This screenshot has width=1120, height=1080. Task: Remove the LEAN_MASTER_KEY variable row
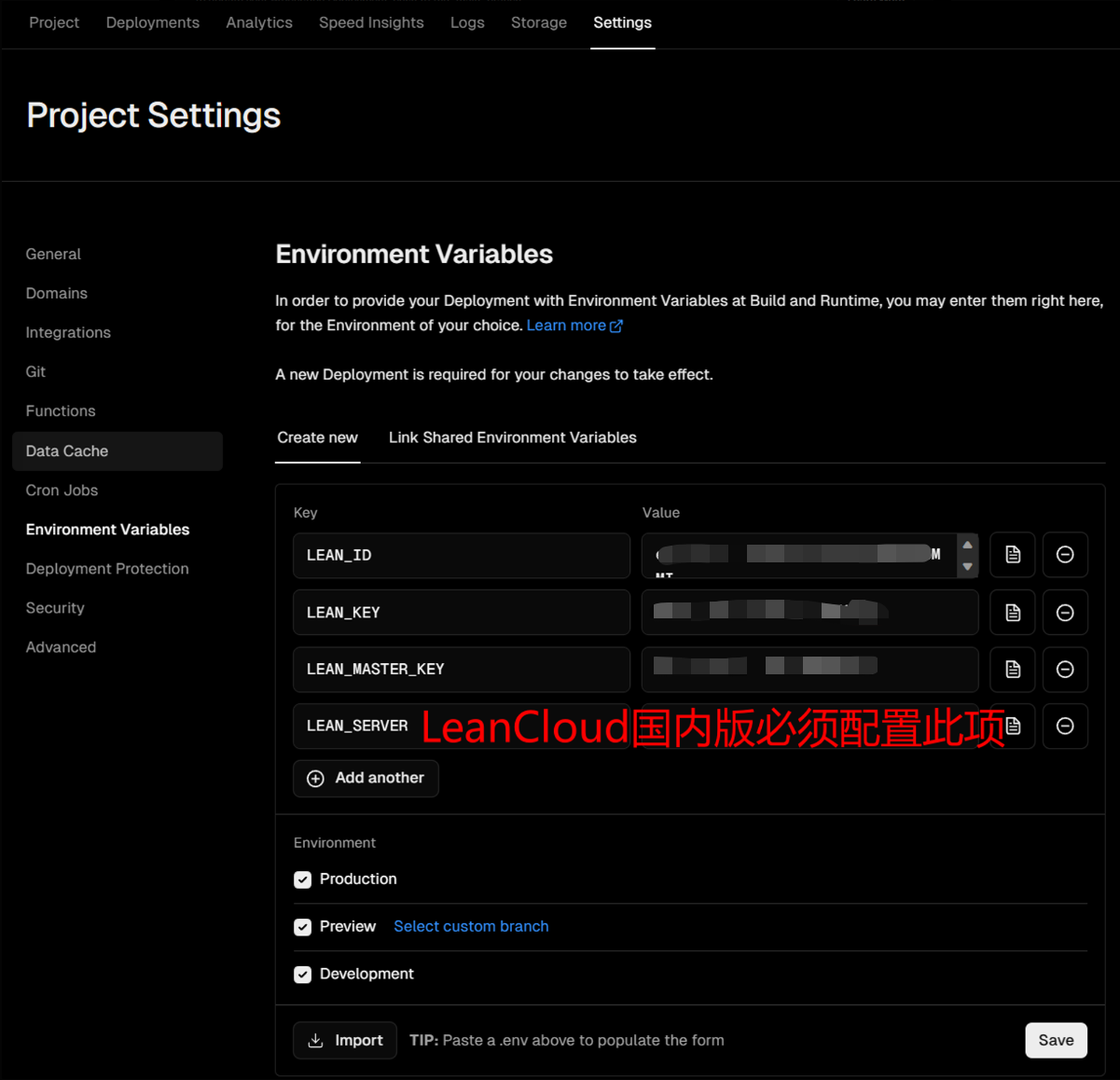click(1065, 670)
